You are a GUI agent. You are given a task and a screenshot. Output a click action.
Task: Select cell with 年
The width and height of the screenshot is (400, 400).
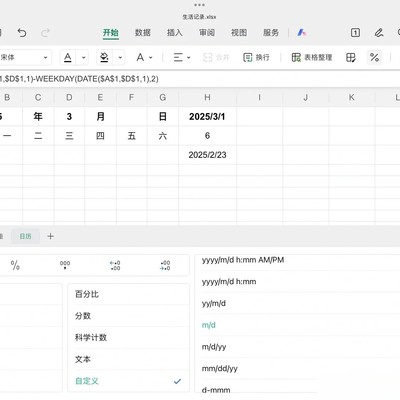click(38, 116)
